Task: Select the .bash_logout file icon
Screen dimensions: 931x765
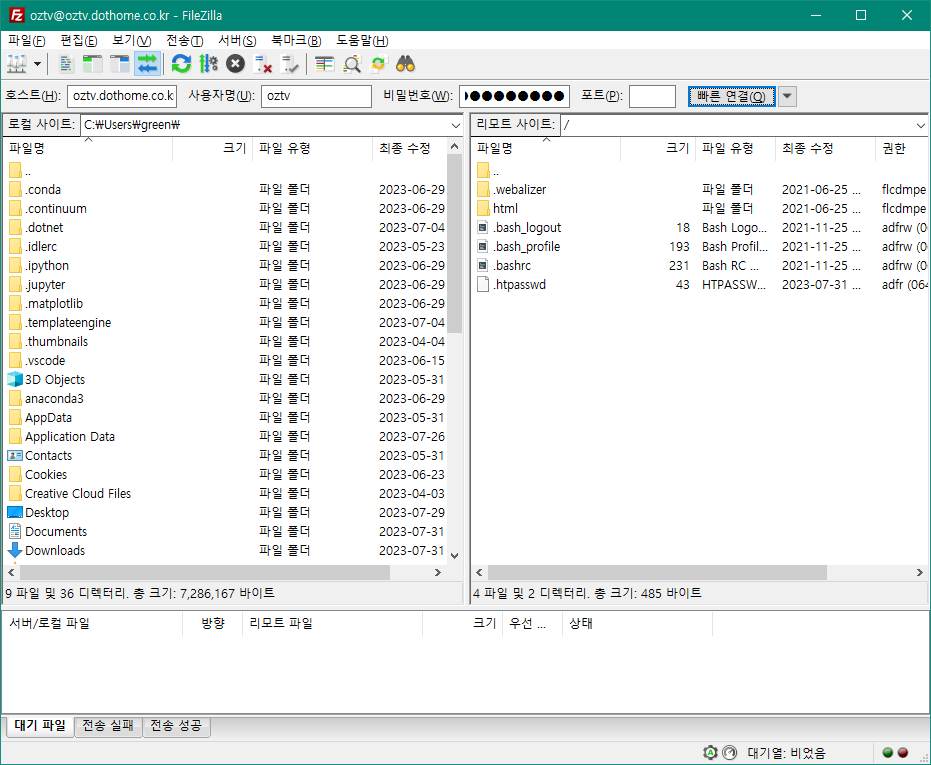Action: (483, 227)
